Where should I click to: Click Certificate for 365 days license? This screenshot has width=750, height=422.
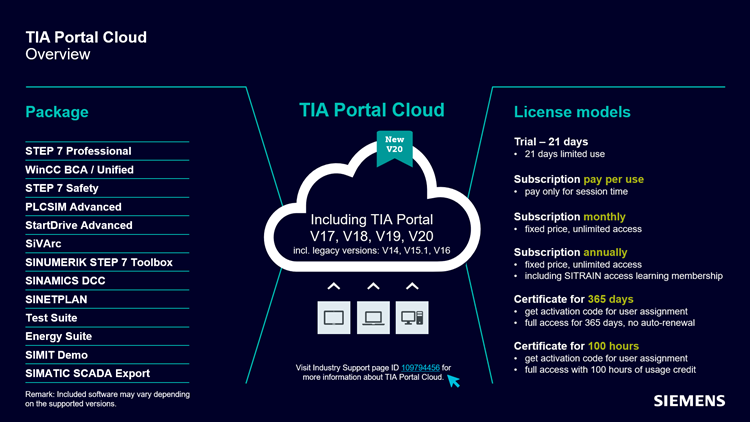pyautogui.click(x=574, y=299)
